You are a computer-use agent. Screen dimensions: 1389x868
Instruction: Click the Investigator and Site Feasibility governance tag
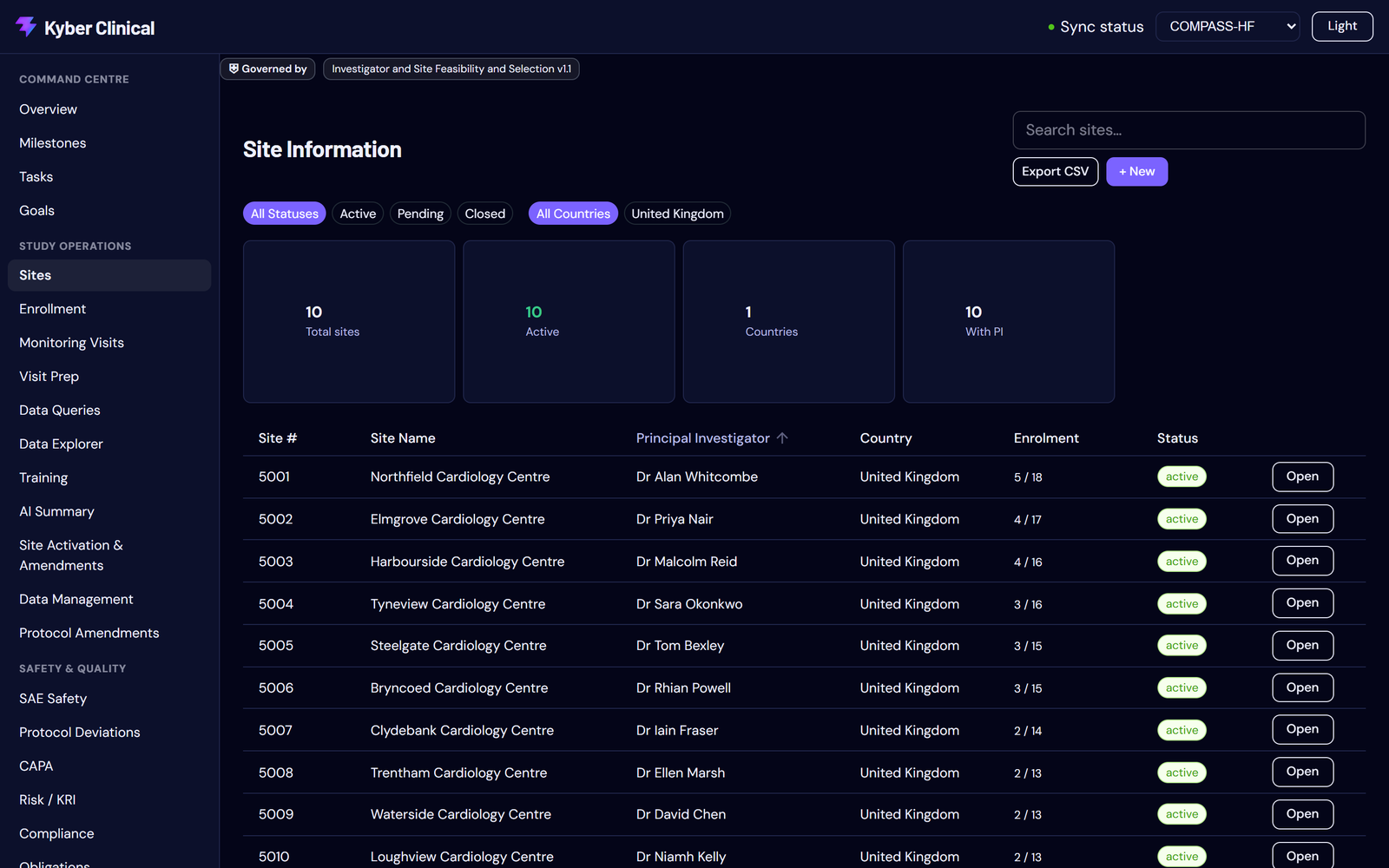pos(451,69)
